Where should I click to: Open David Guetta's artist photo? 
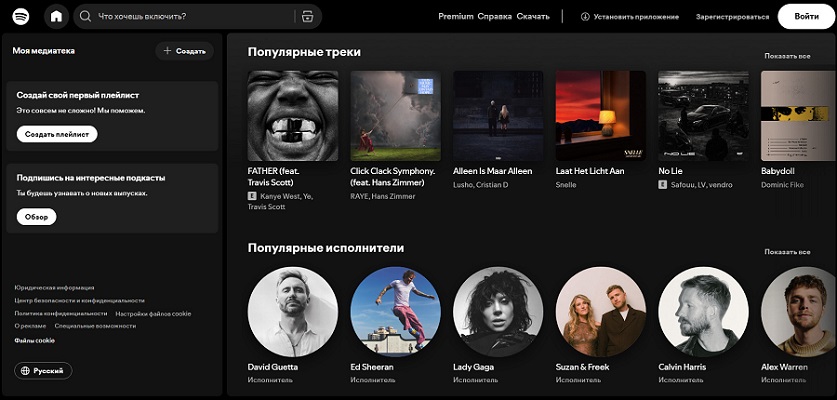(293, 312)
